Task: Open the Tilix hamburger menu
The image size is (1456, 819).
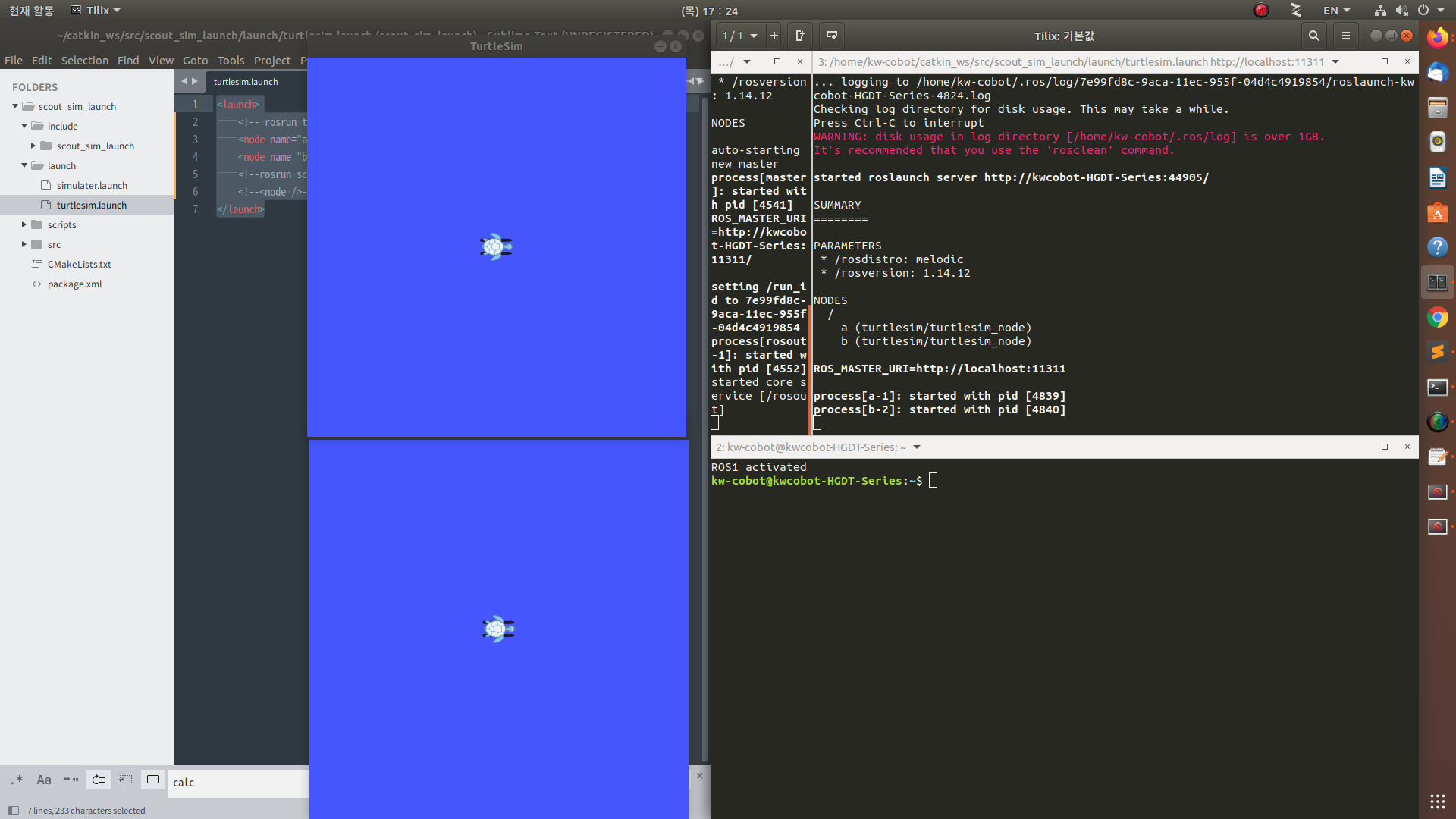Action: pos(1346,36)
